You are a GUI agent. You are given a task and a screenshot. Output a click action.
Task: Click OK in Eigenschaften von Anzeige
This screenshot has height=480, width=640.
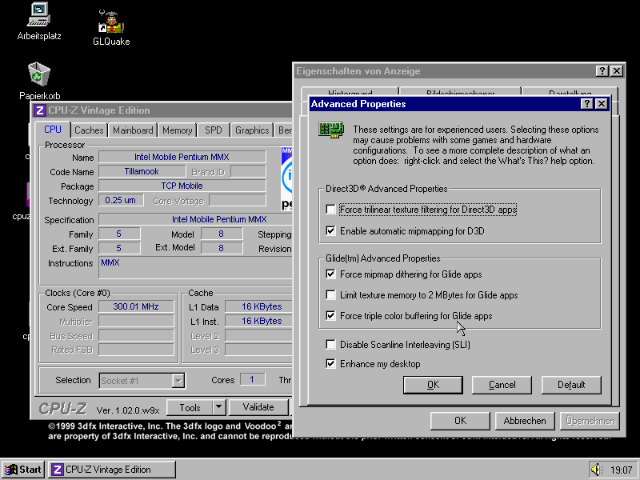[460, 420]
